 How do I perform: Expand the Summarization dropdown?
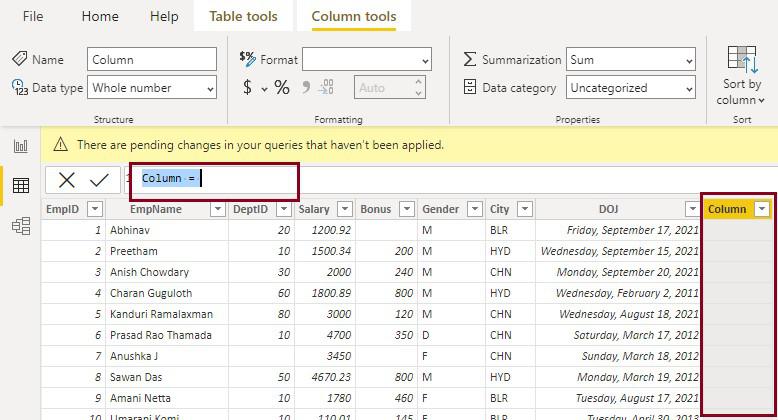[630, 60]
